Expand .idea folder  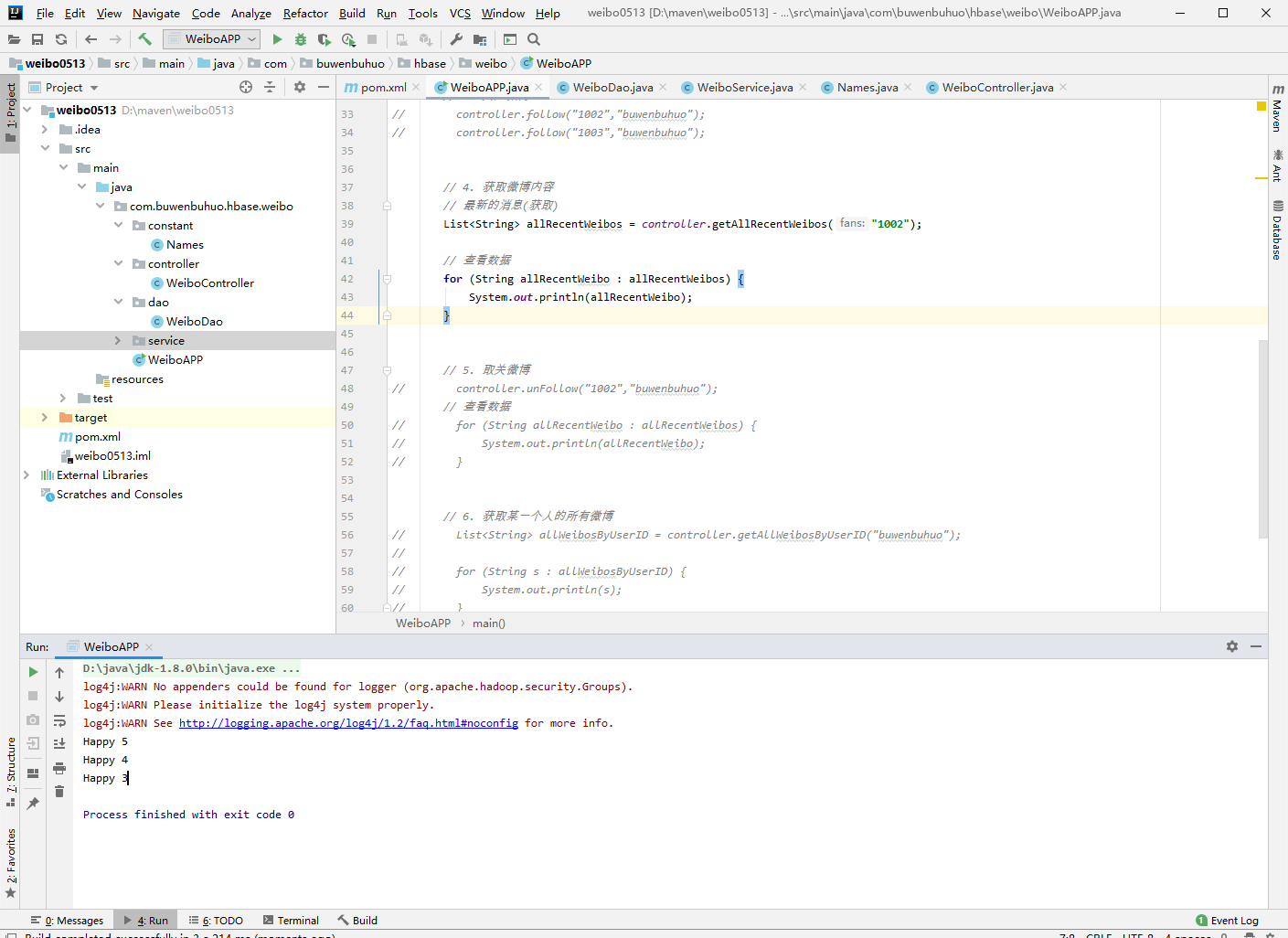point(45,129)
